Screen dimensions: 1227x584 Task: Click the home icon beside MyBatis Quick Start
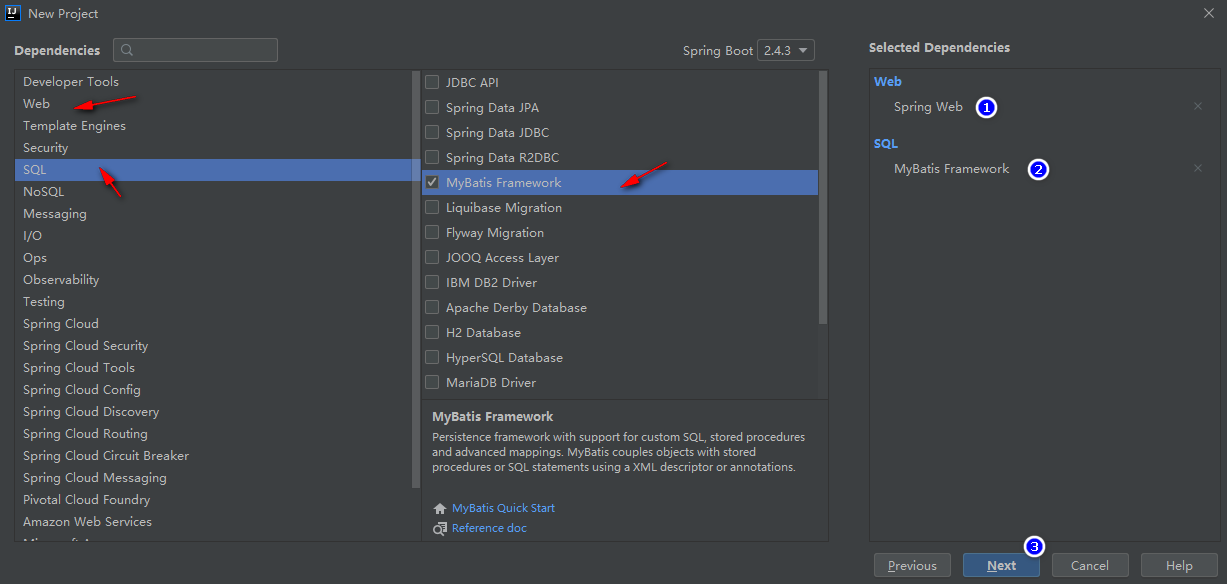click(x=440, y=508)
